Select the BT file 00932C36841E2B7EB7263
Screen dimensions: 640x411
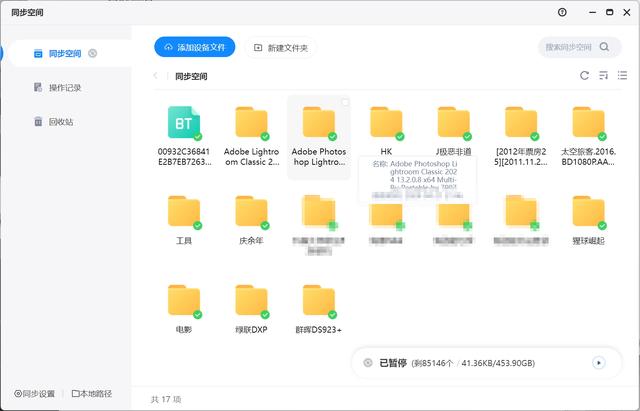(x=184, y=136)
